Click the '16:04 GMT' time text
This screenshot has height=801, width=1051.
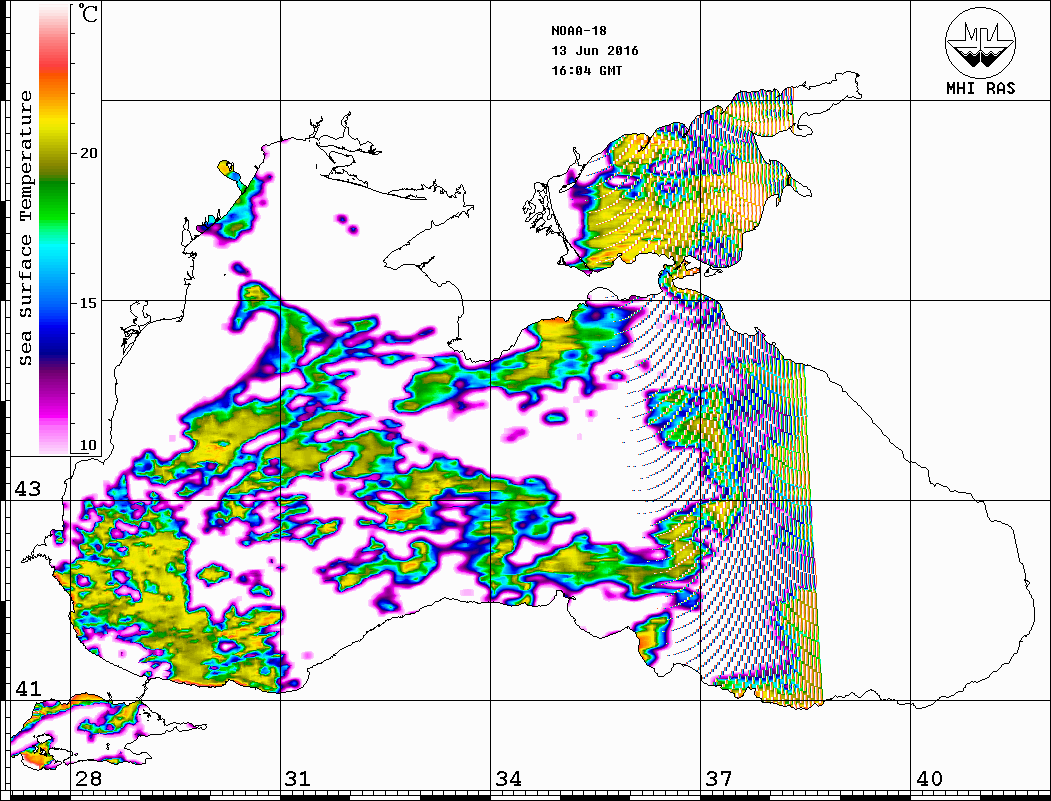click(x=586, y=70)
